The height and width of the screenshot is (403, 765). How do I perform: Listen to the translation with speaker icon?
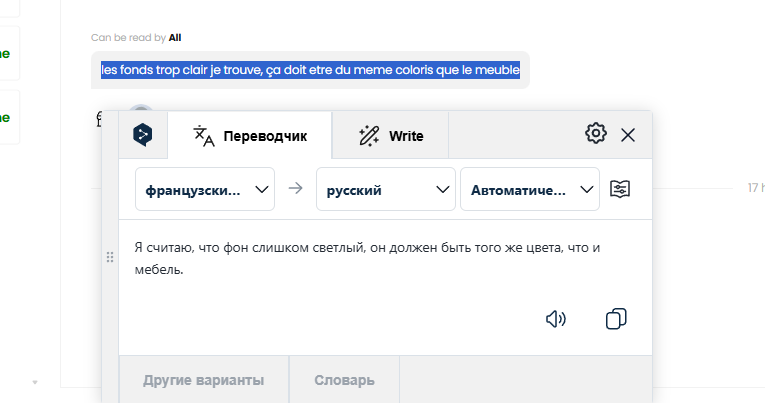click(556, 319)
